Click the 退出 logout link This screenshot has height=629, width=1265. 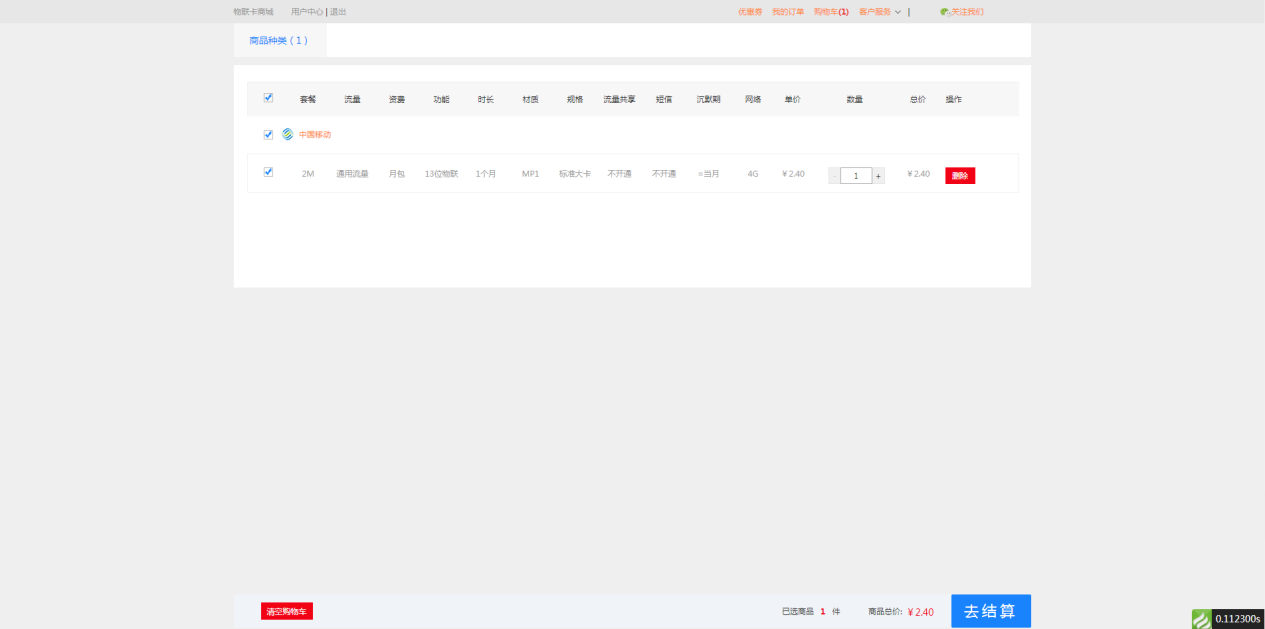338,12
